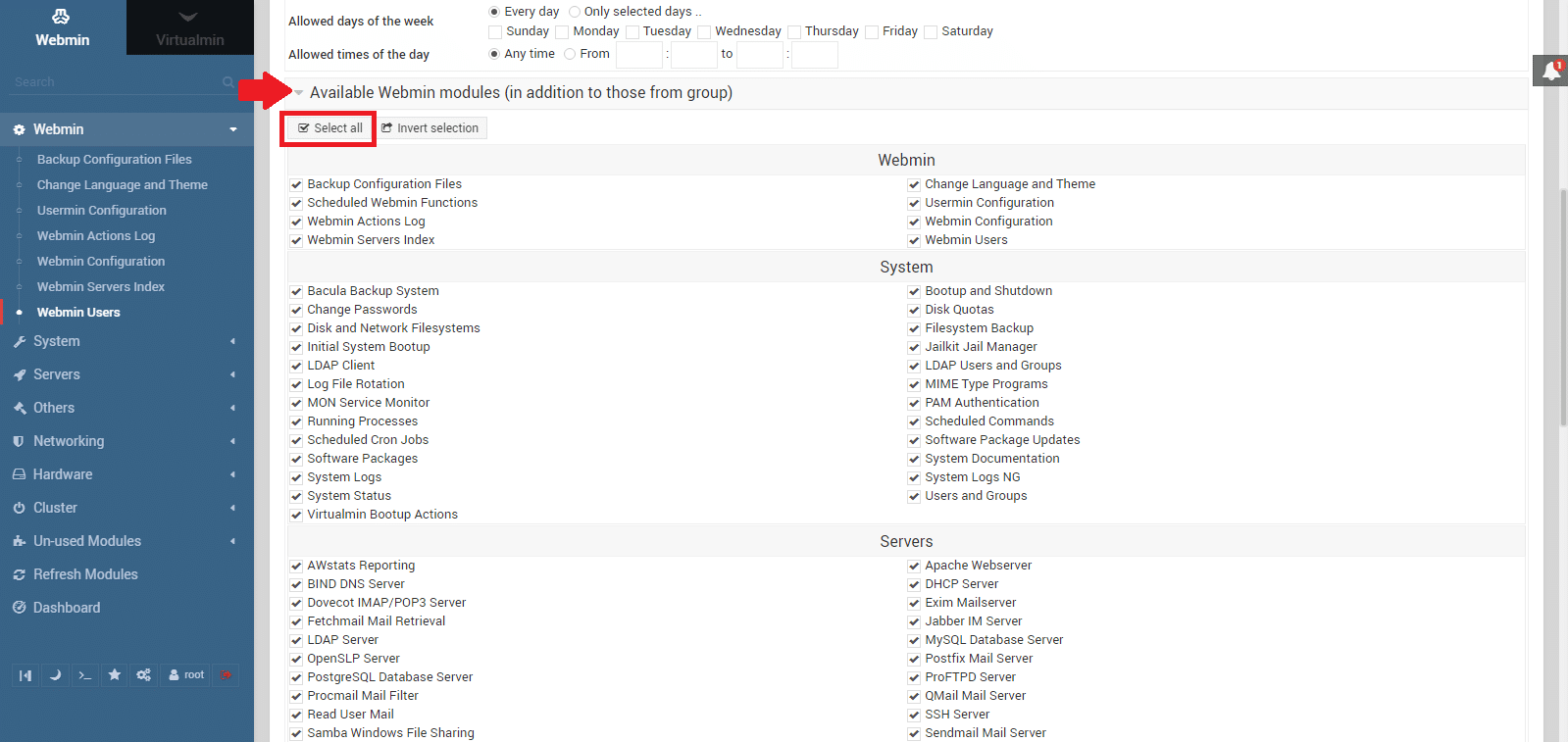This screenshot has width=1568, height=742.
Task: Uncheck the Users and Groups checkbox
Action: pyautogui.click(x=914, y=496)
